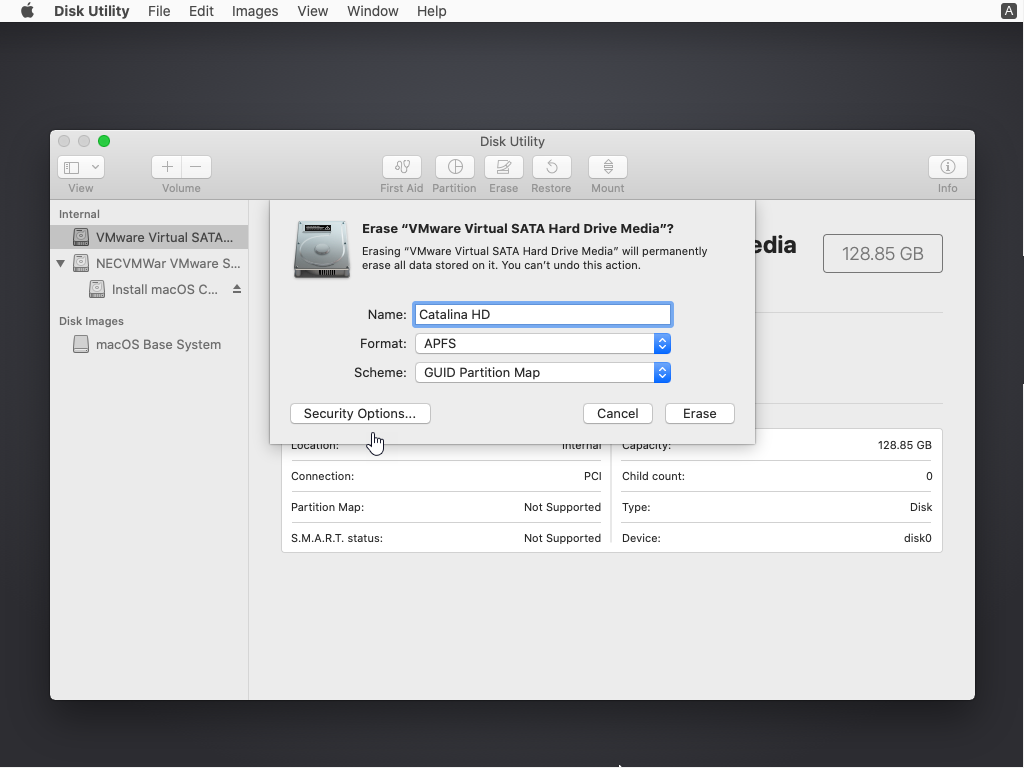Click the First Aid toolbar icon
This screenshot has width=1024, height=768.
pos(401,167)
